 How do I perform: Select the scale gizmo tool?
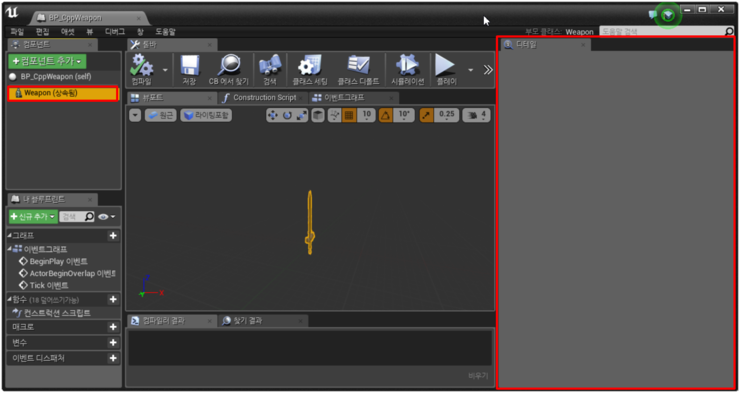click(301, 115)
